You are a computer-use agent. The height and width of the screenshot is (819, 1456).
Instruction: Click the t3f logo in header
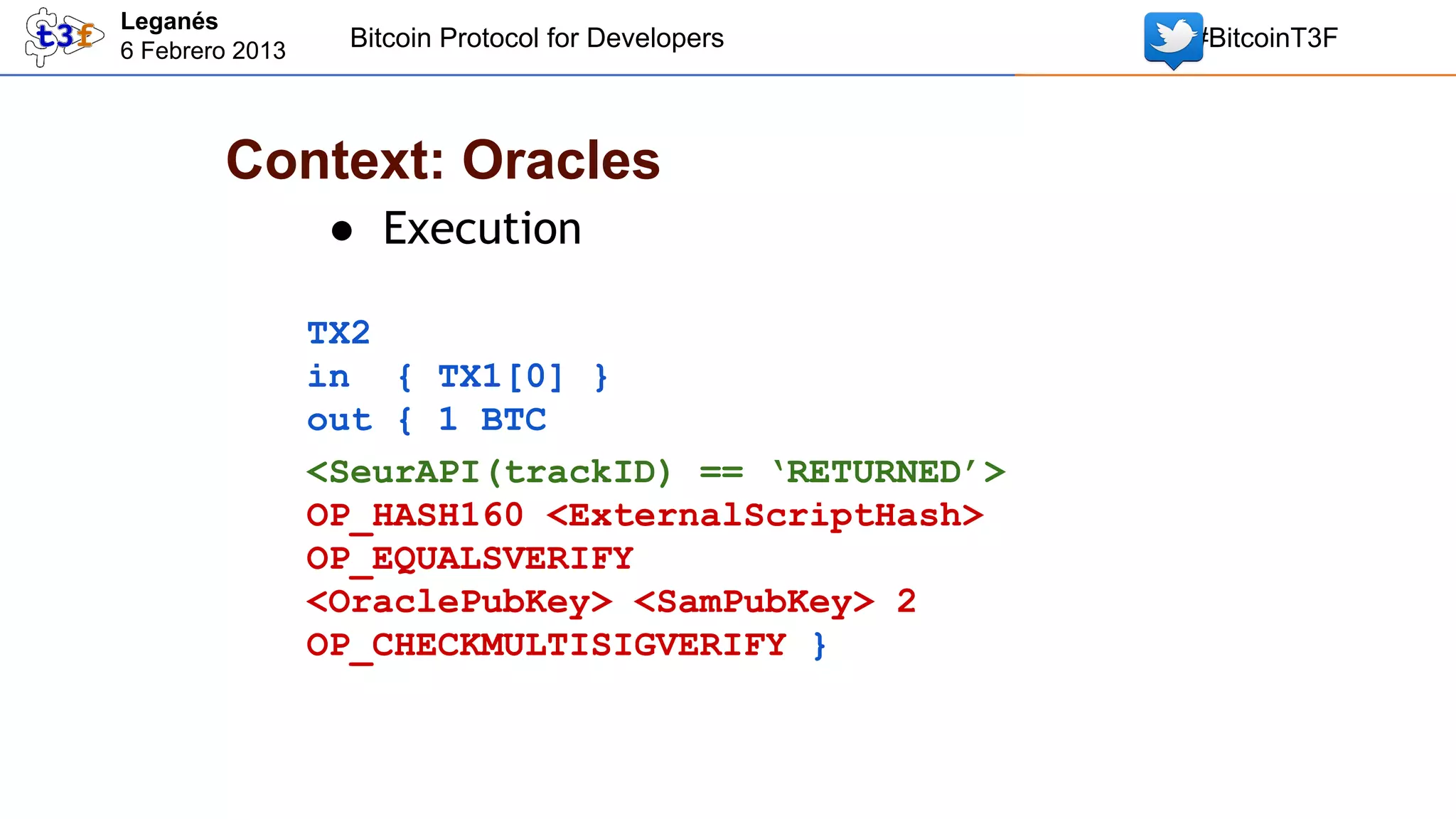[64, 37]
